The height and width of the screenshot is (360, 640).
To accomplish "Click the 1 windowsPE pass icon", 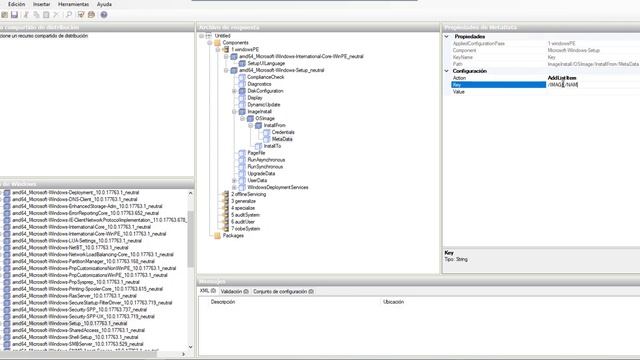I will (226, 49).
